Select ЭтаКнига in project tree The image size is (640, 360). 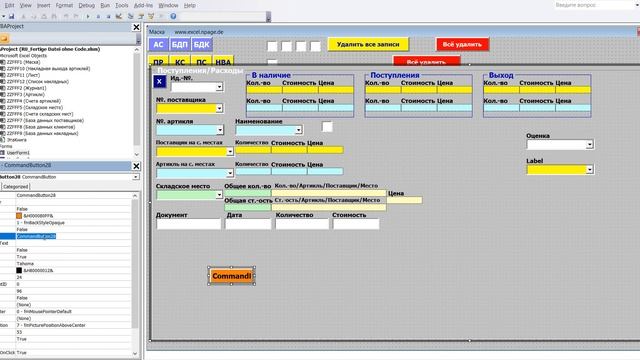16,140
